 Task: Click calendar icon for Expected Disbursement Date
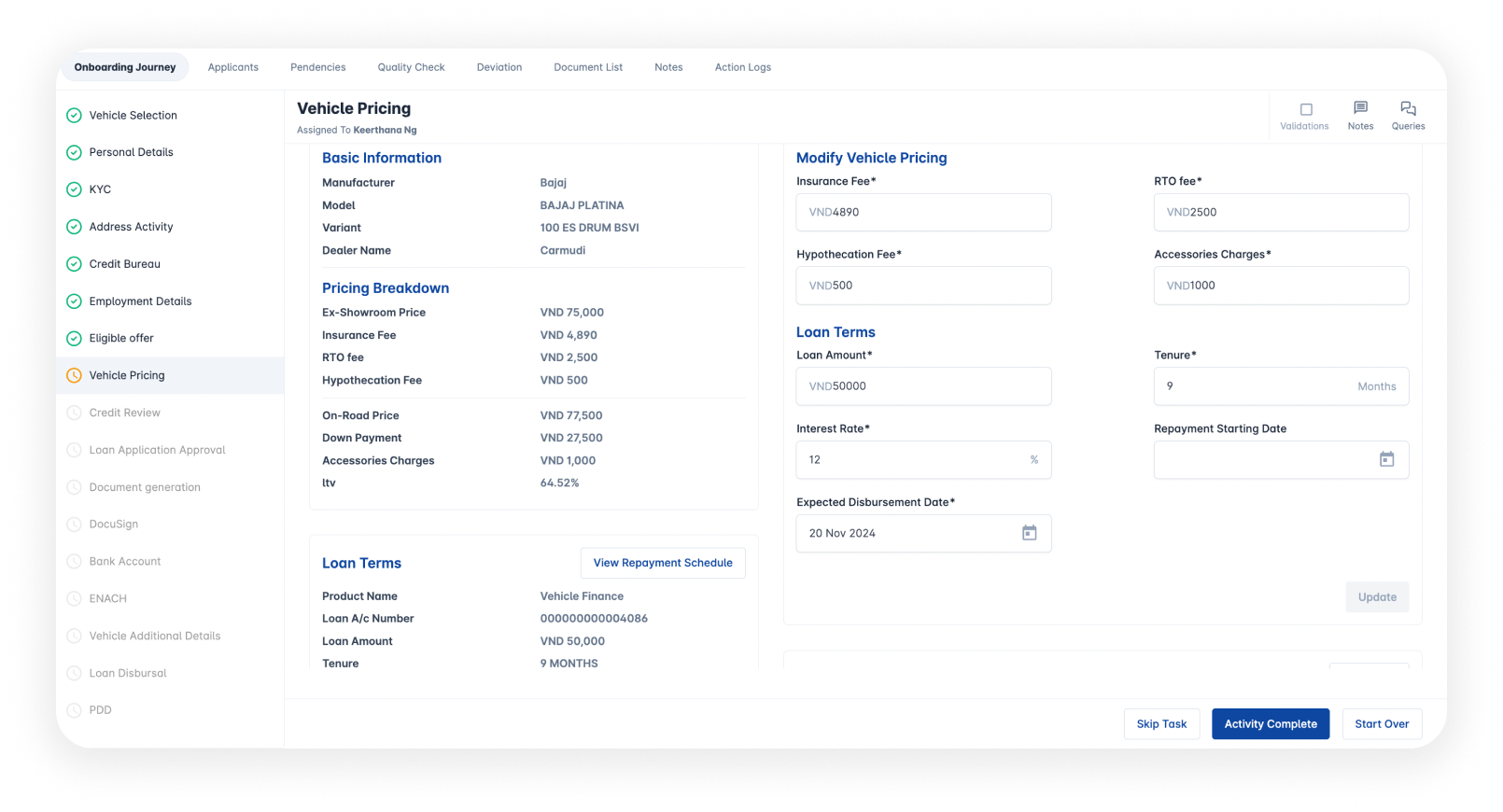(1029, 533)
